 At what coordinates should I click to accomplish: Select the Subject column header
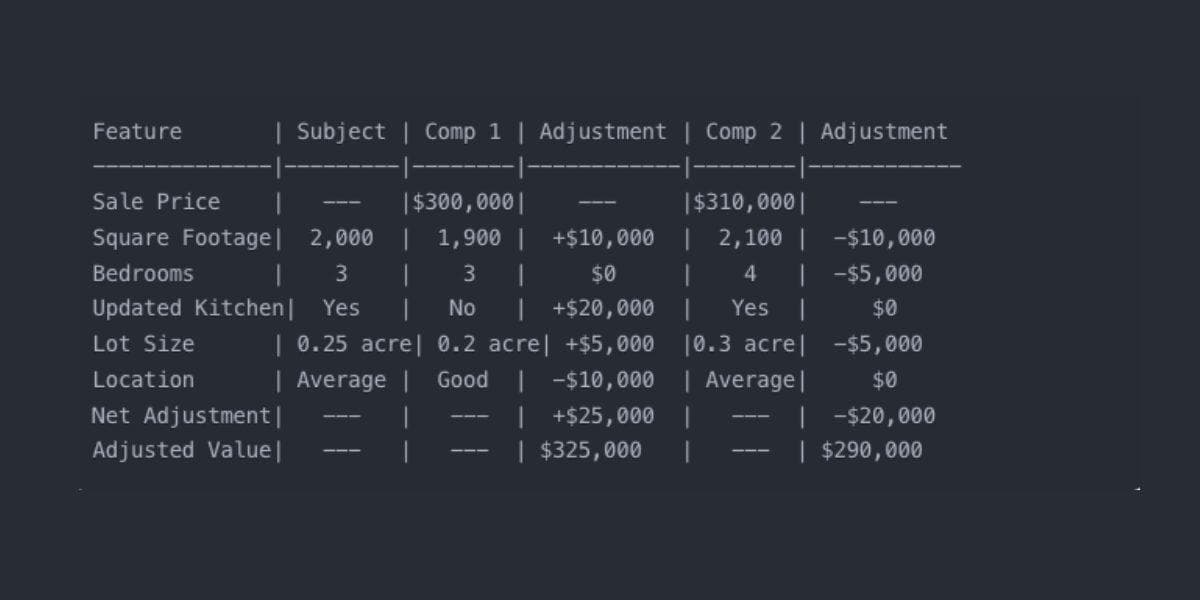tap(341, 131)
